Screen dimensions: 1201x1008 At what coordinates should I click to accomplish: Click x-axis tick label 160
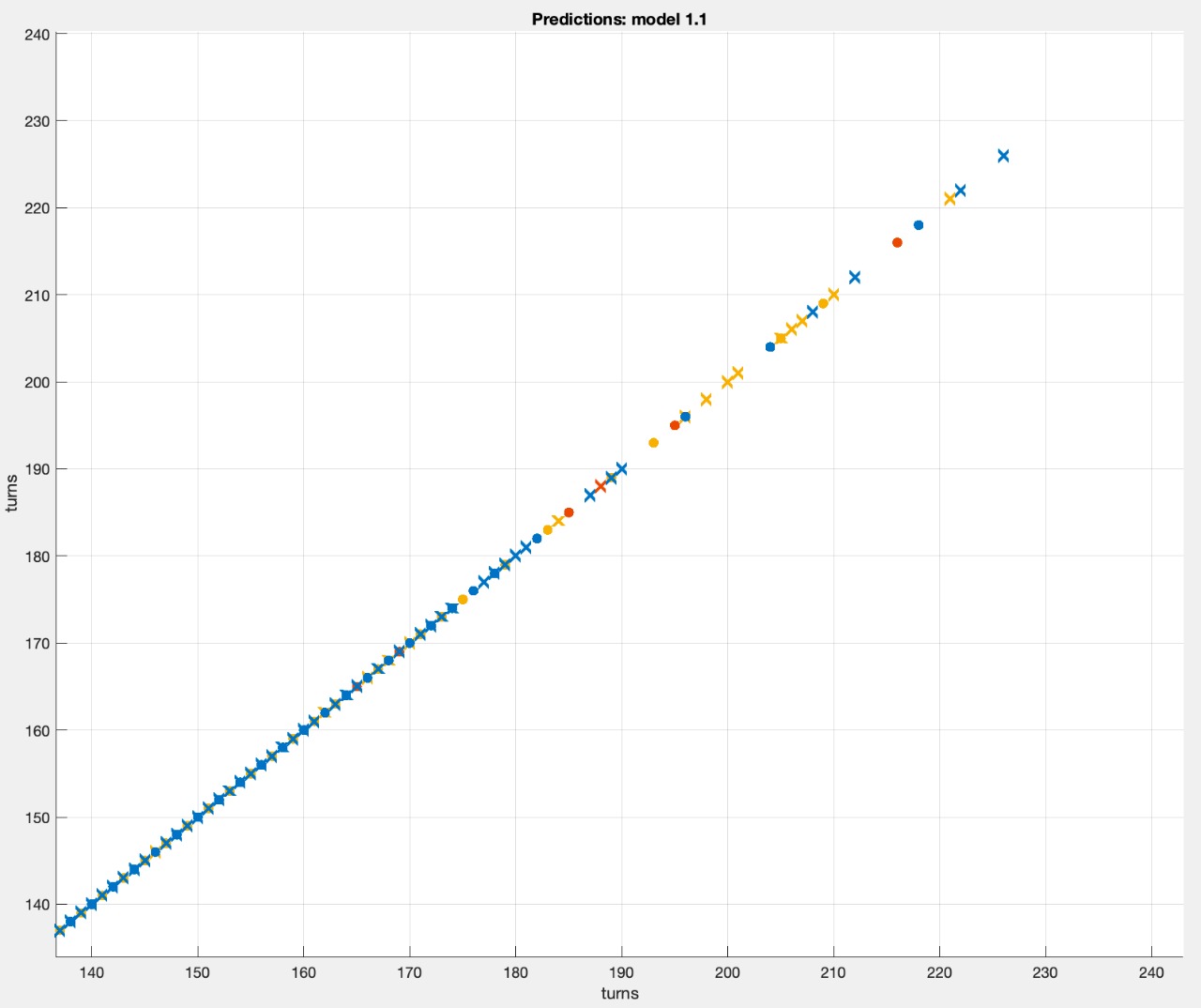(303, 972)
